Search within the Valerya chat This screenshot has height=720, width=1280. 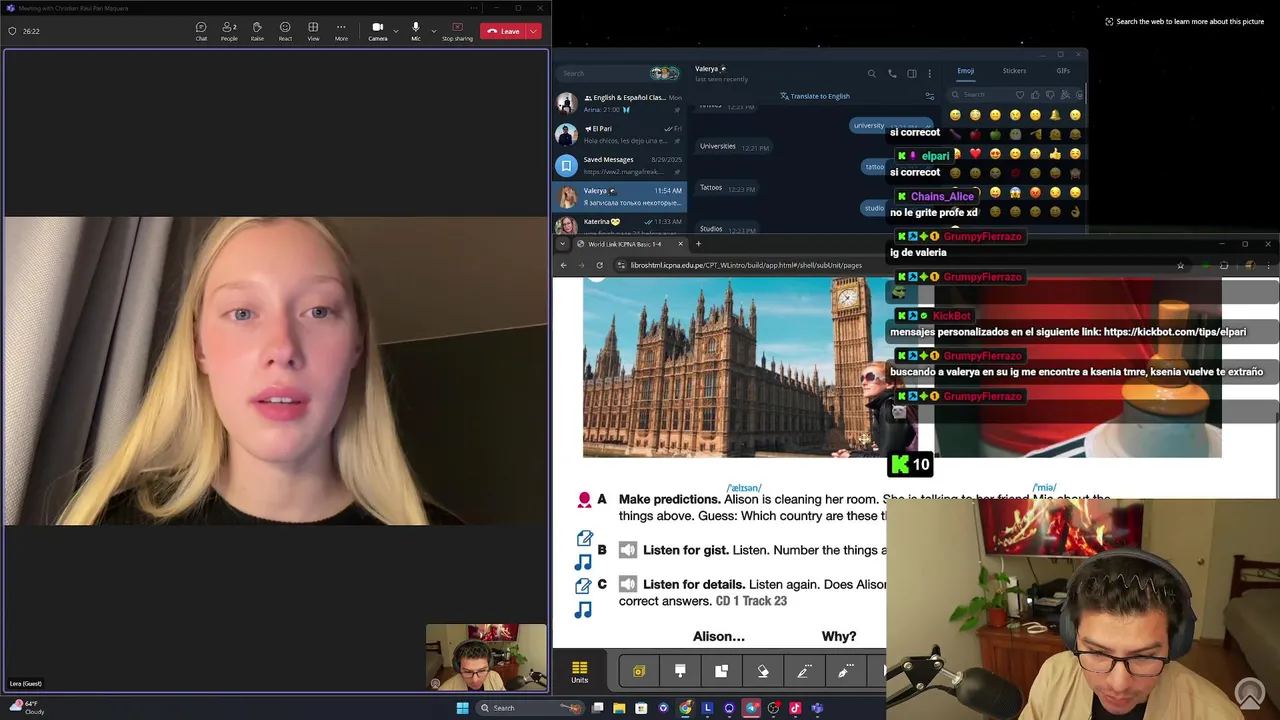tap(871, 73)
